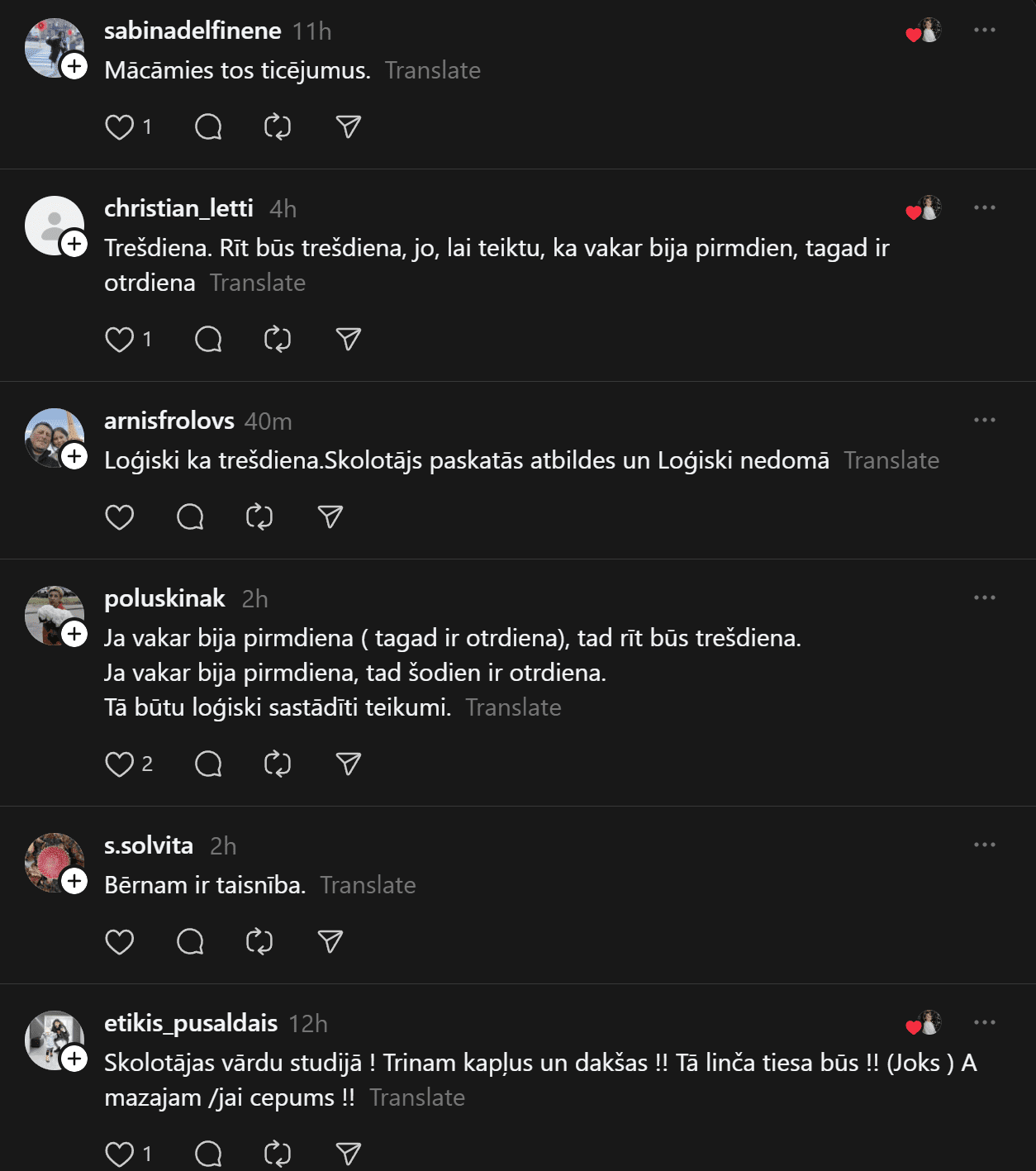The height and width of the screenshot is (1171, 1036).
Task: Open more options for s.solvita's comment
Action: coord(984,845)
